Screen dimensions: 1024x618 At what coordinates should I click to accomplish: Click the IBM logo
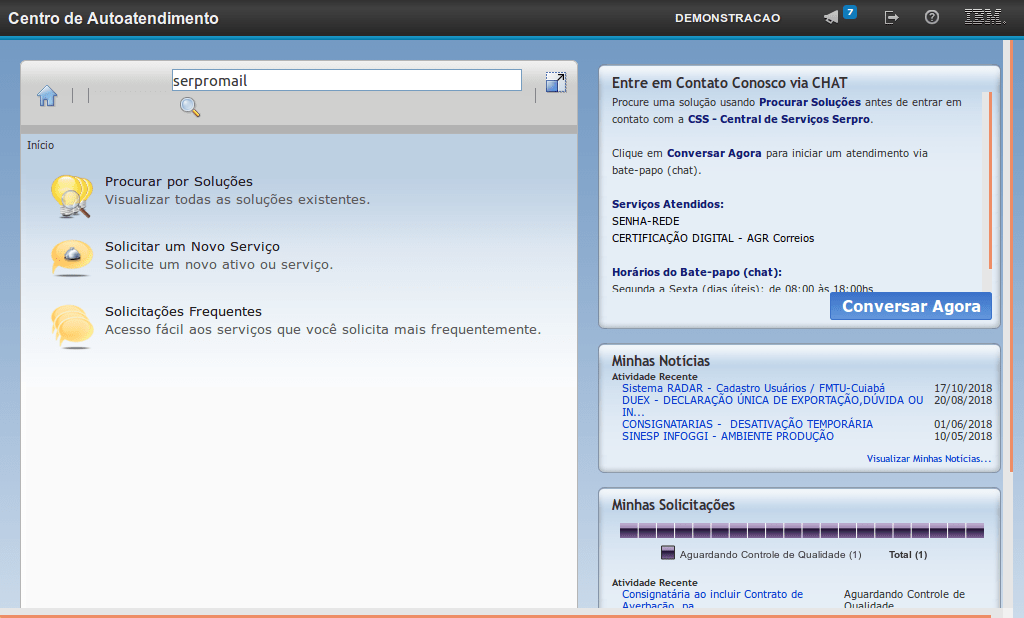(x=984, y=17)
